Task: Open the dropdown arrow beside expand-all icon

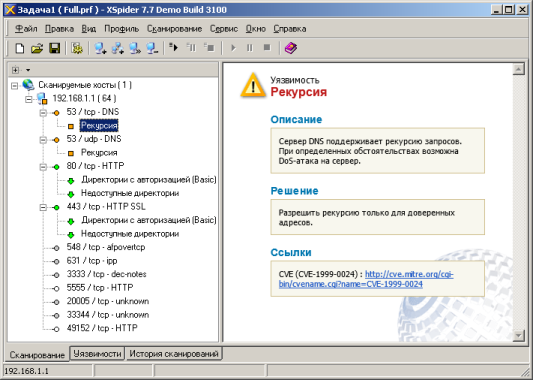Action: tap(28, 70)
